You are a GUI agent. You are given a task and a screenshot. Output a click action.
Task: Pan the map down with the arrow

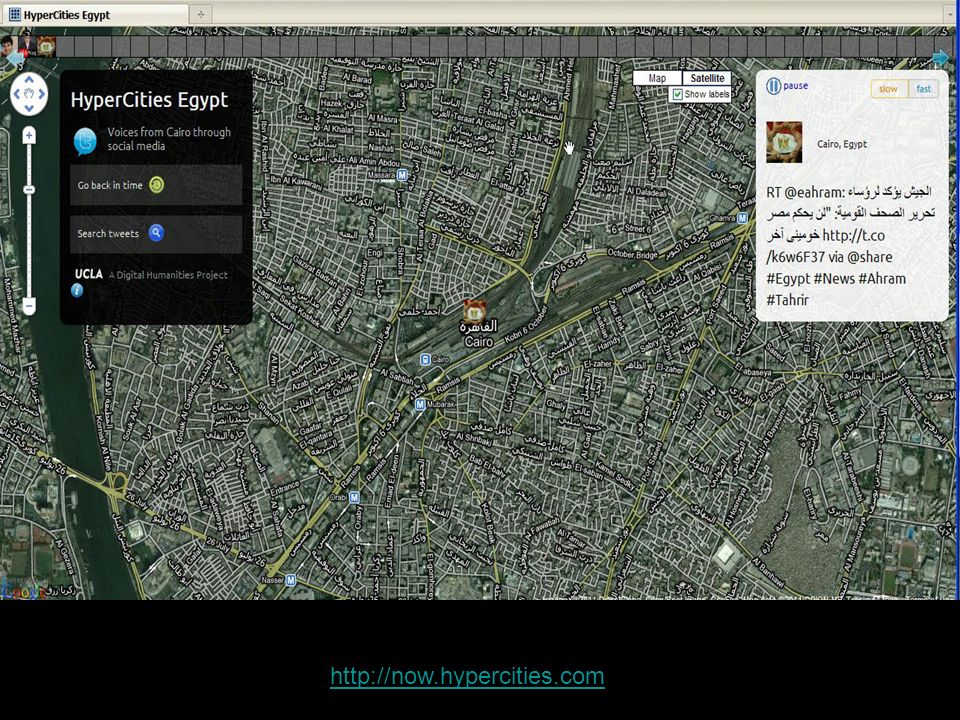click(x=29, y=108)
